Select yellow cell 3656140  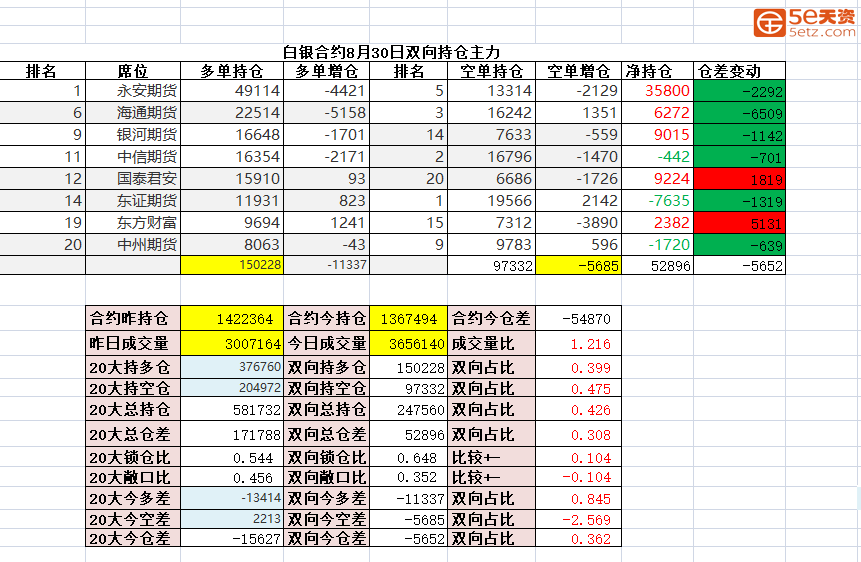[409, 343]
